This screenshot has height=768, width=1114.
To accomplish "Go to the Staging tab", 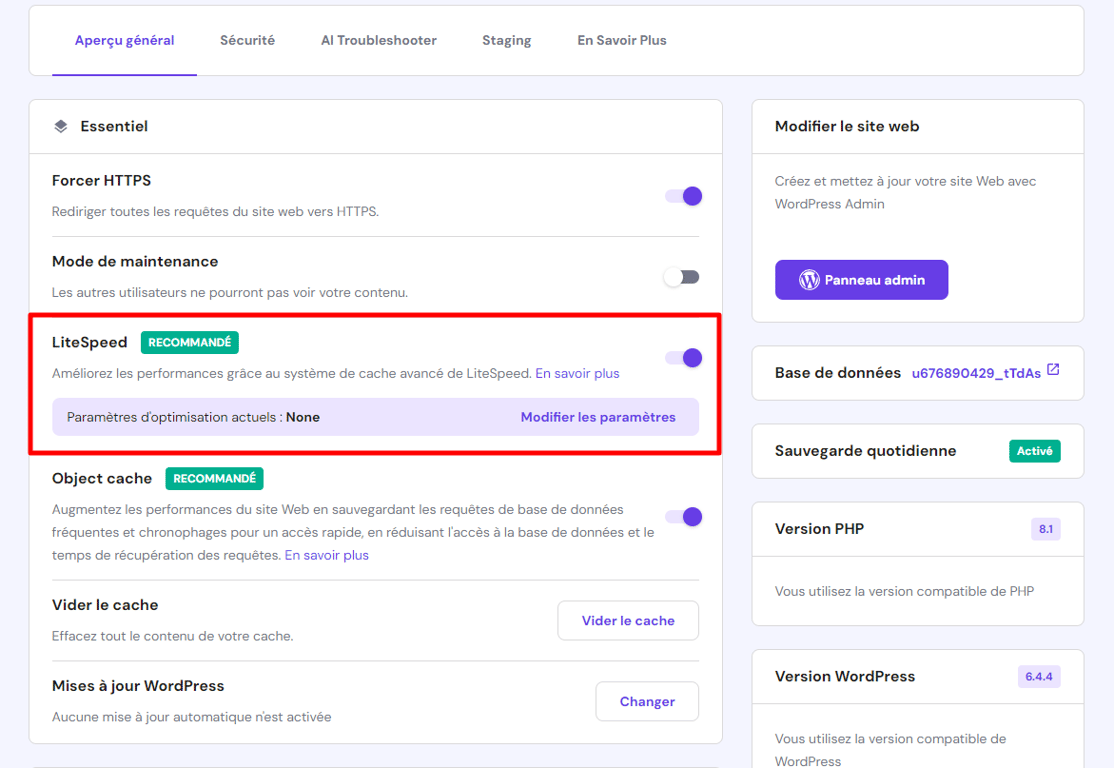I will (x=506, y=40).
